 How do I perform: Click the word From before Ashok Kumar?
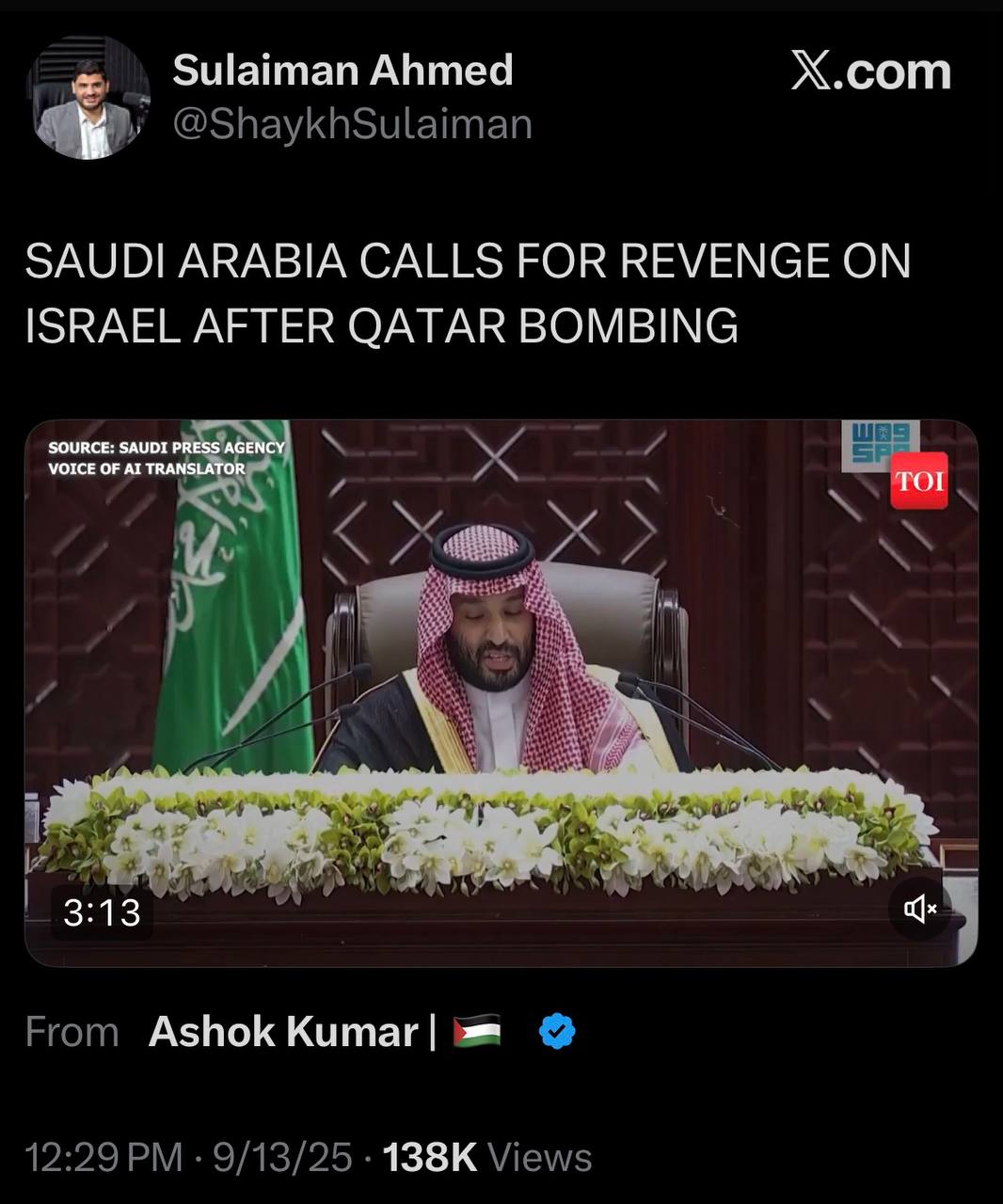click(x=72, y=1032)
